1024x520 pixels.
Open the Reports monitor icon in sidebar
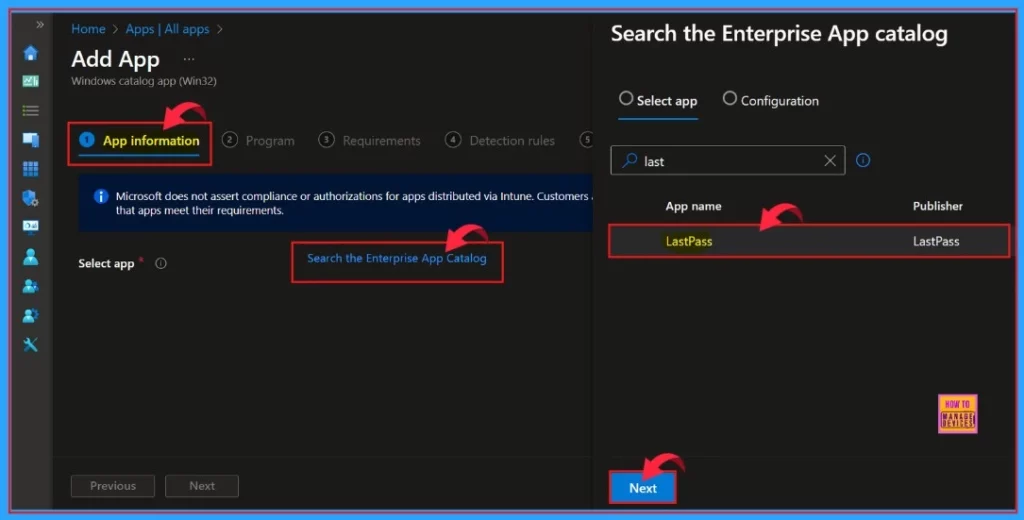click(30, 227)
